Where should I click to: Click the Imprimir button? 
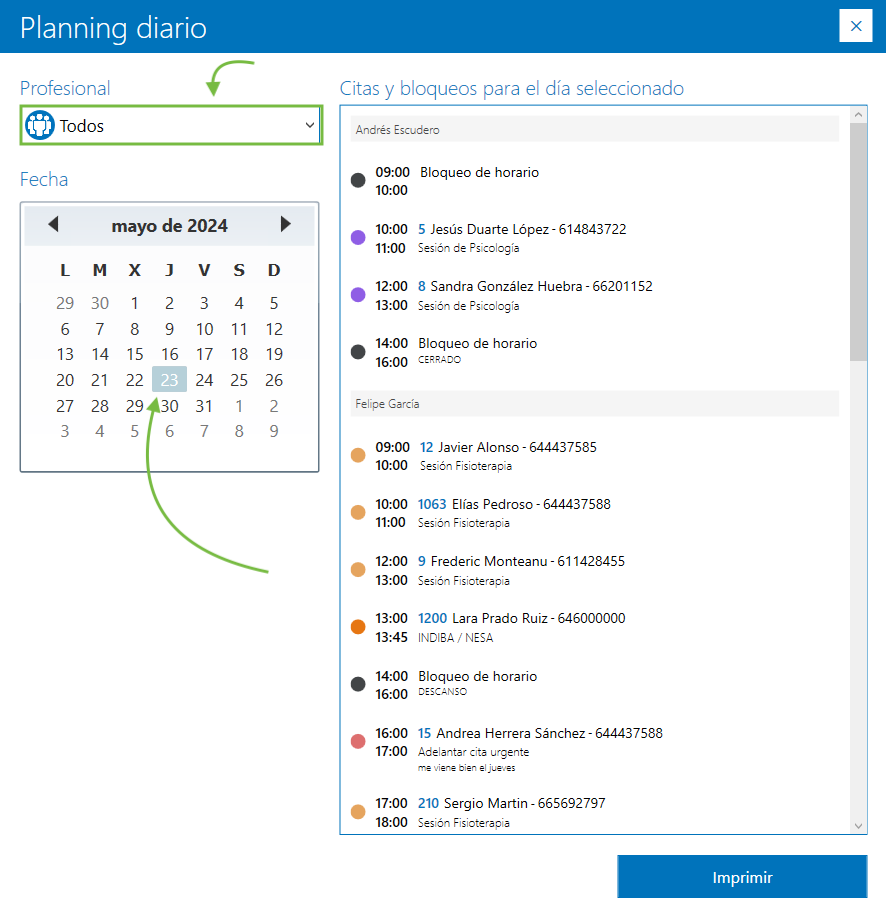coord(742,877)
